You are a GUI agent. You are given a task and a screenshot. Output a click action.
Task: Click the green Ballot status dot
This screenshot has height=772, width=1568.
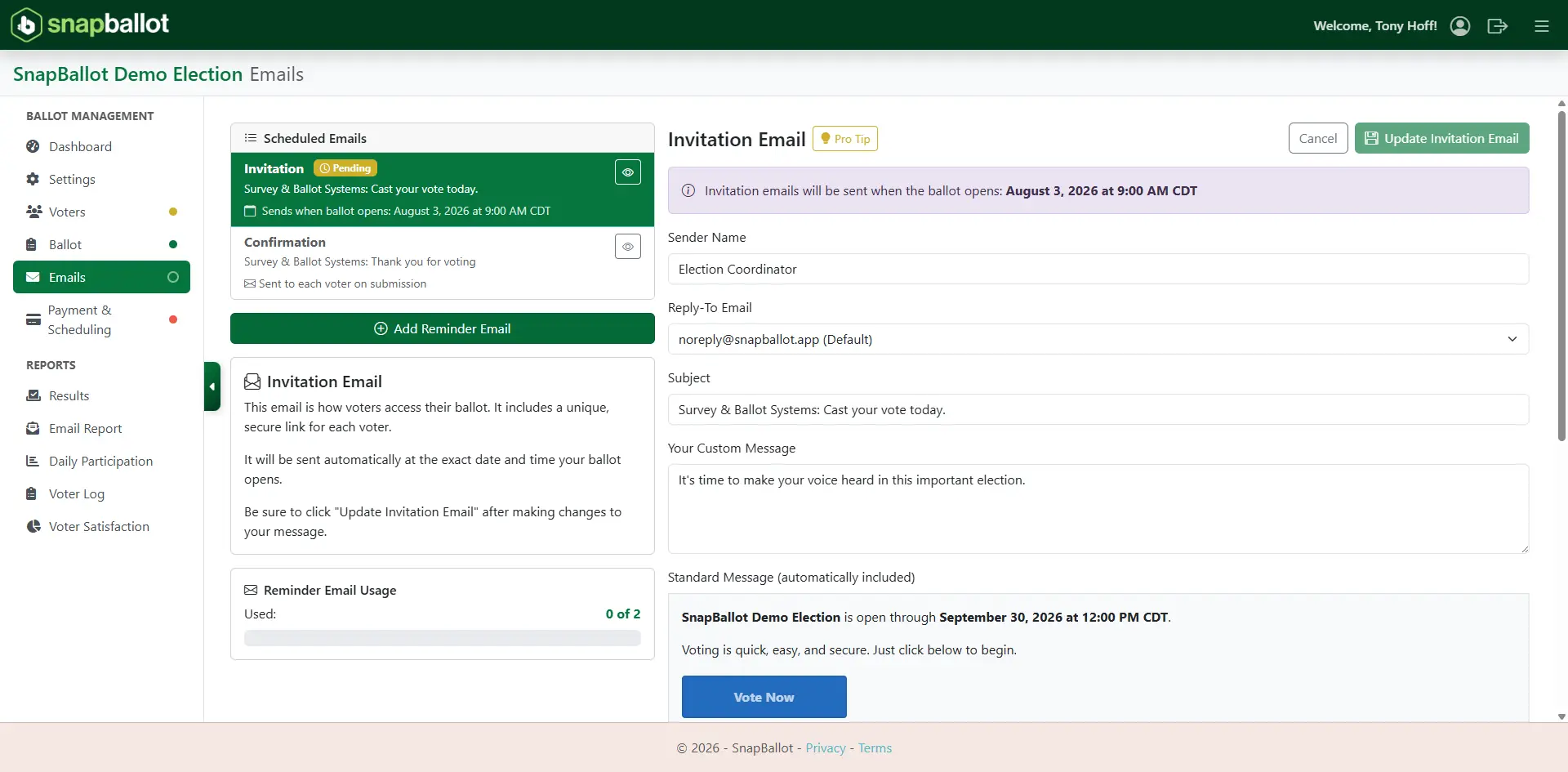[173, 244]
